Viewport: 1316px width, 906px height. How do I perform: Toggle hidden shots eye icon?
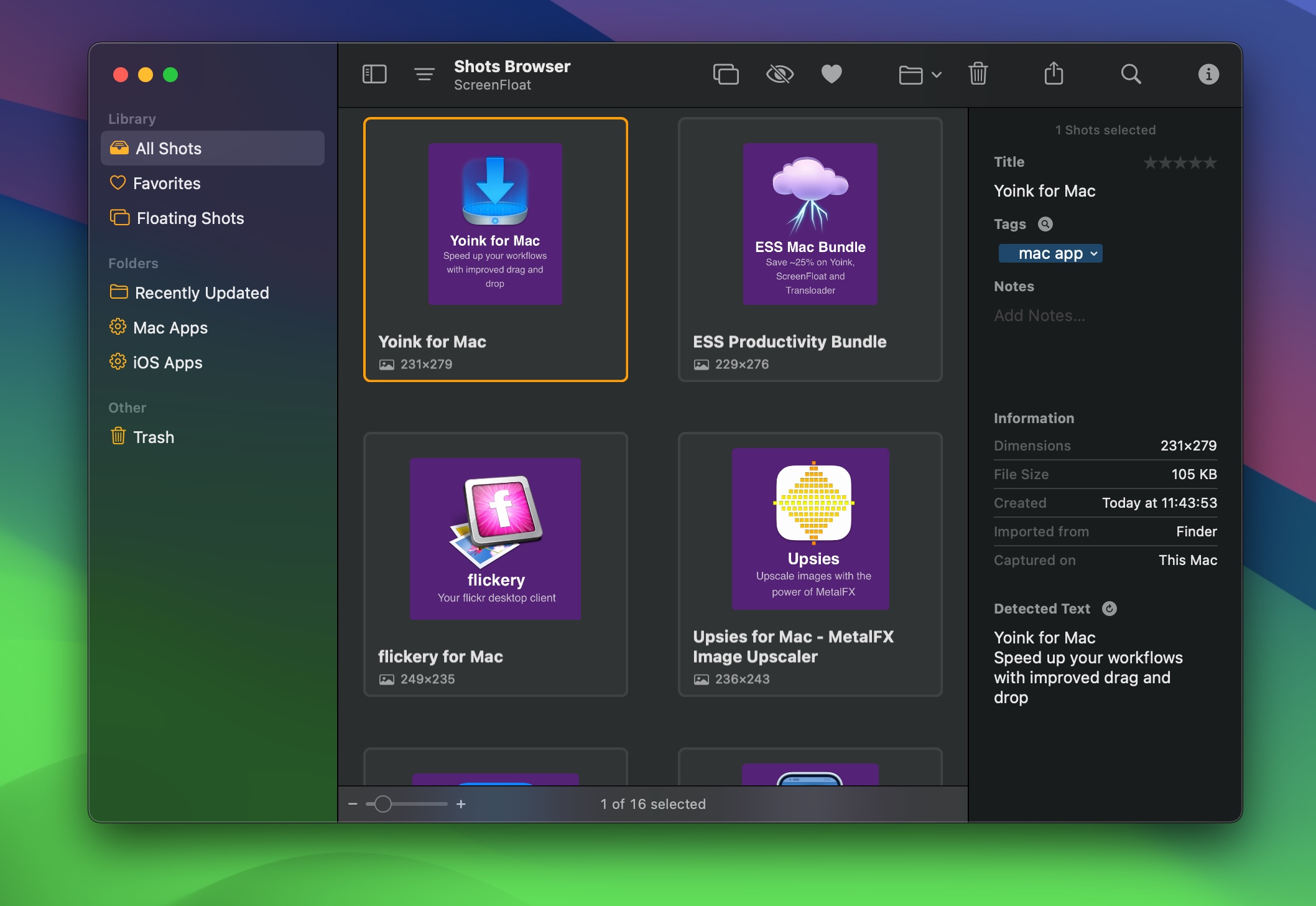click(780, 75)
